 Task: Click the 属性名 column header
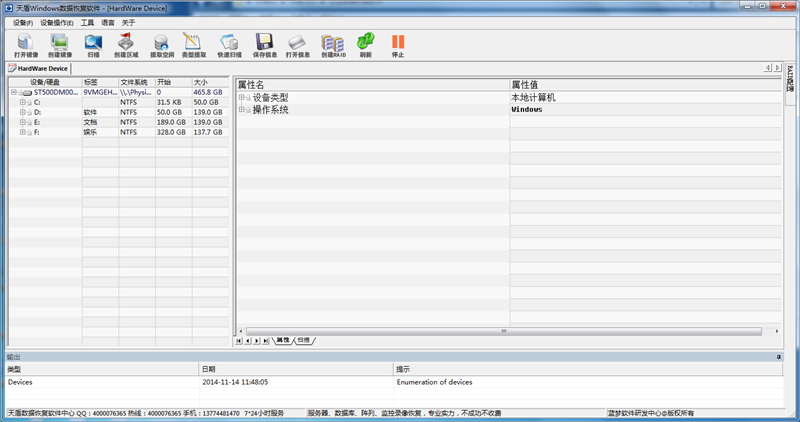372,85
